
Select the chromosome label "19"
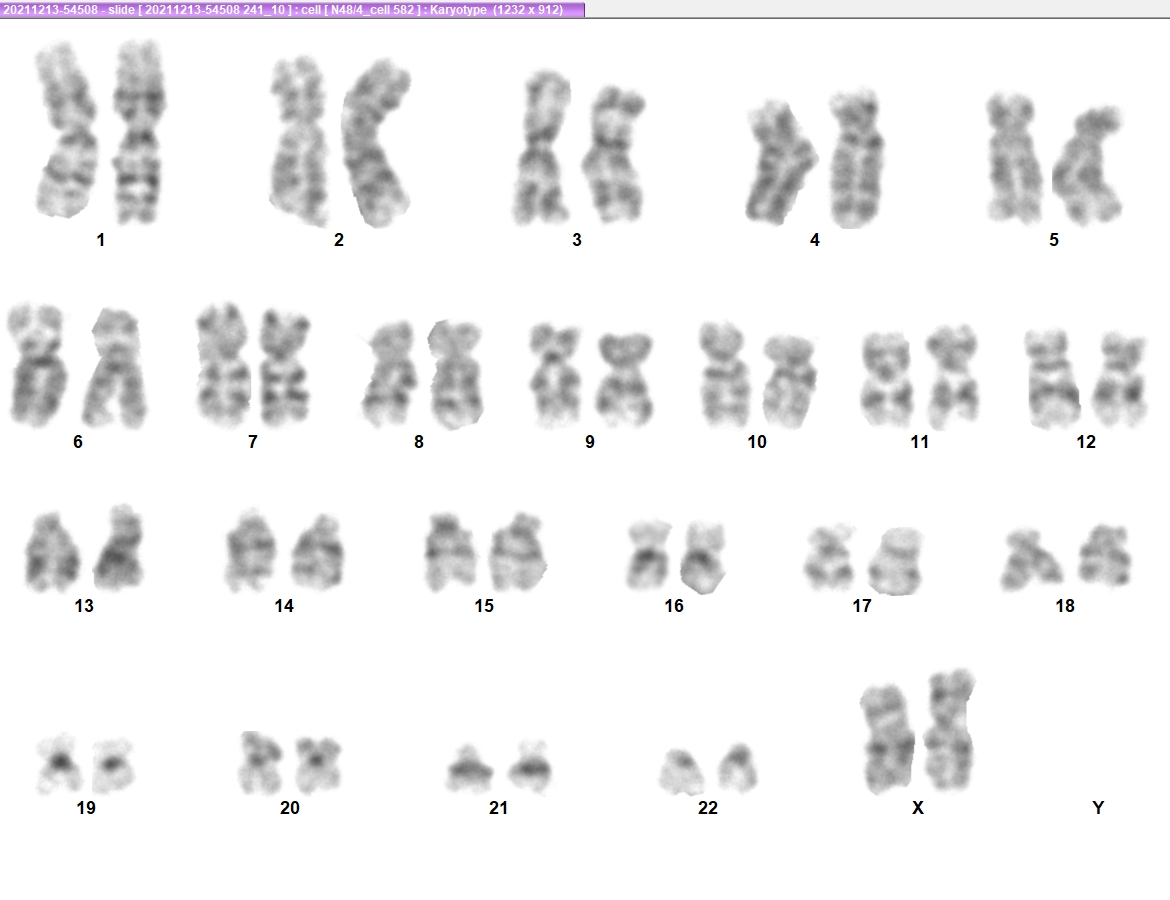(86, 808)
